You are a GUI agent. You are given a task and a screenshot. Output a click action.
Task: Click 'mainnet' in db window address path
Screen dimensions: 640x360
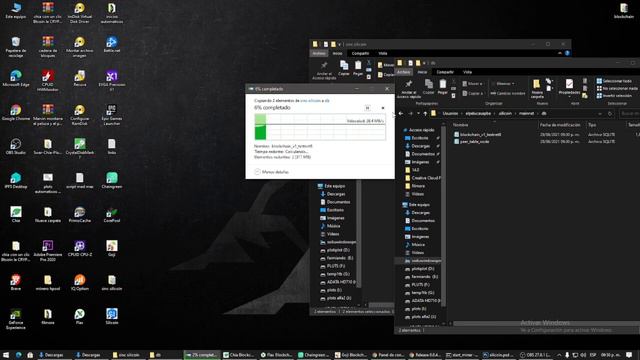pos(526,113)
